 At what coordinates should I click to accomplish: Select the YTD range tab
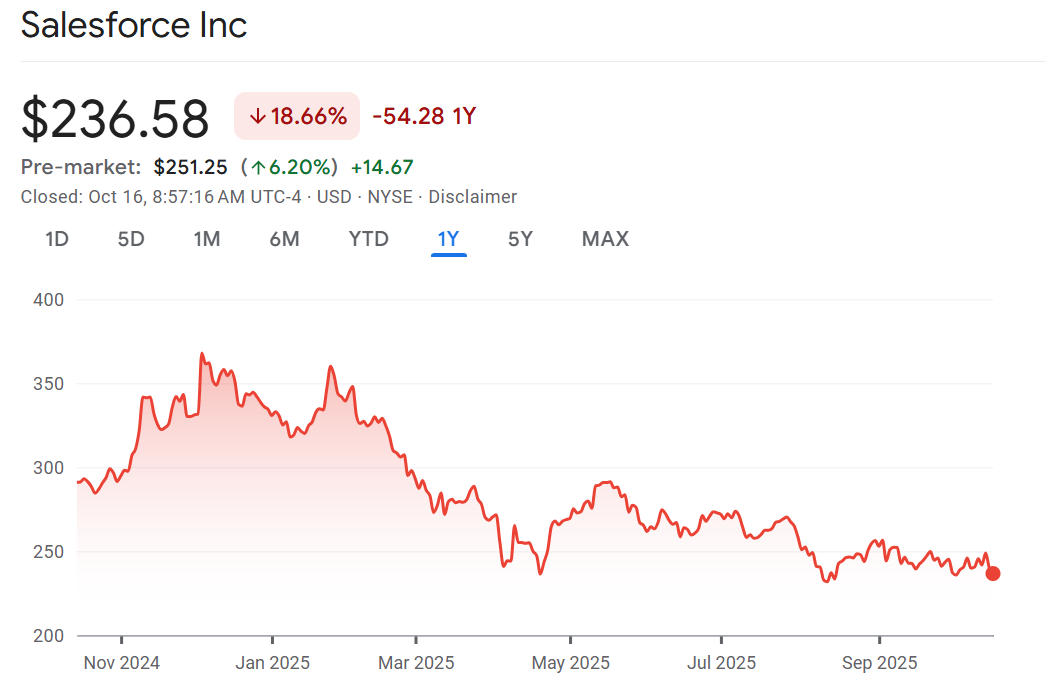(x=368, y=239)
